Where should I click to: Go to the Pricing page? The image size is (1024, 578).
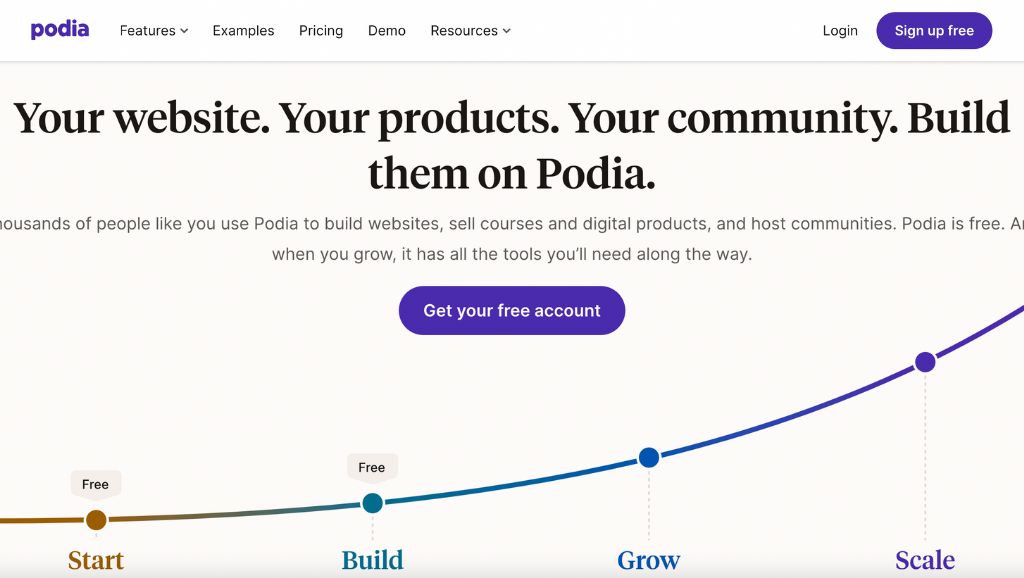pos(321,31)
